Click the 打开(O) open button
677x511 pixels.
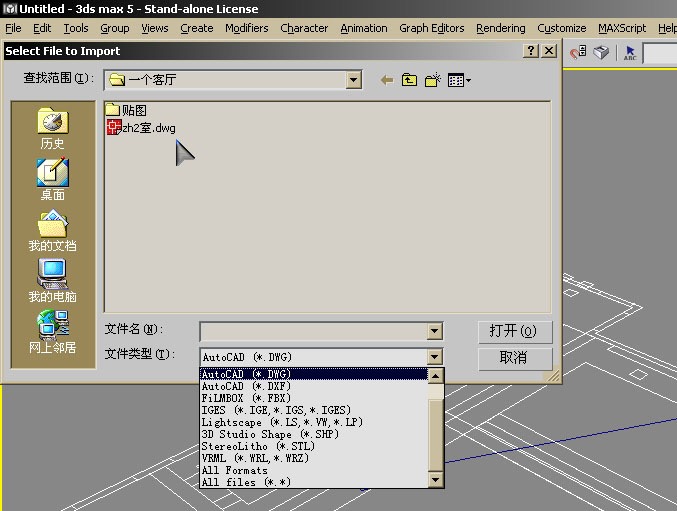point(515,332)
